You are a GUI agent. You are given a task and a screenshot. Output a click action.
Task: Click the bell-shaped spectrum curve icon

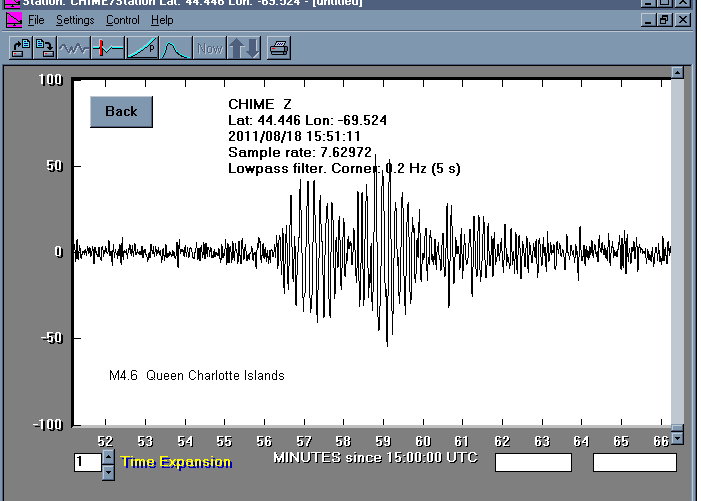(175, 47)
